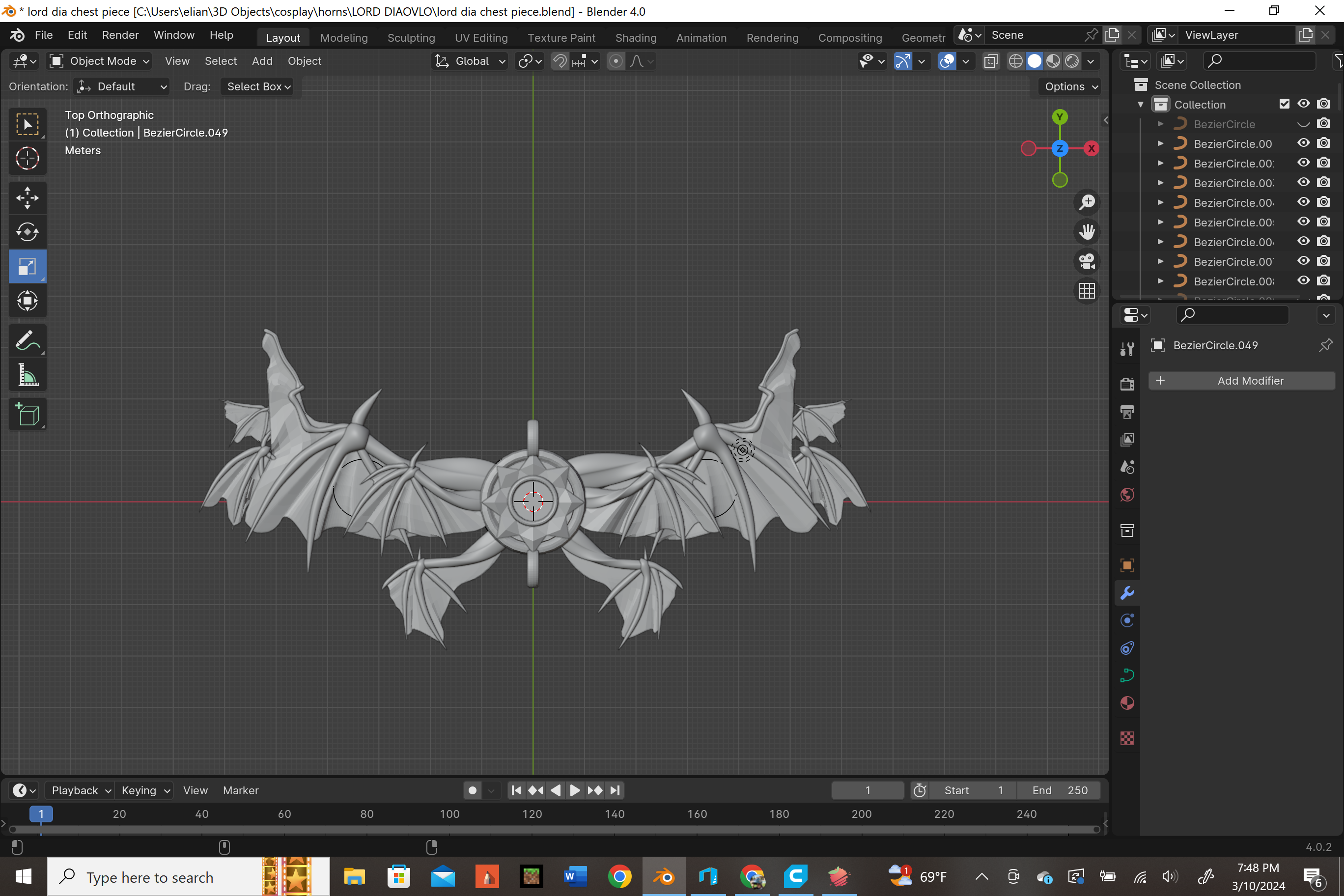Uncheck the Collection exclude checkbox
Viewport: 1344px width, 896px height.
pyautogui.click(x=1284, y=104)
